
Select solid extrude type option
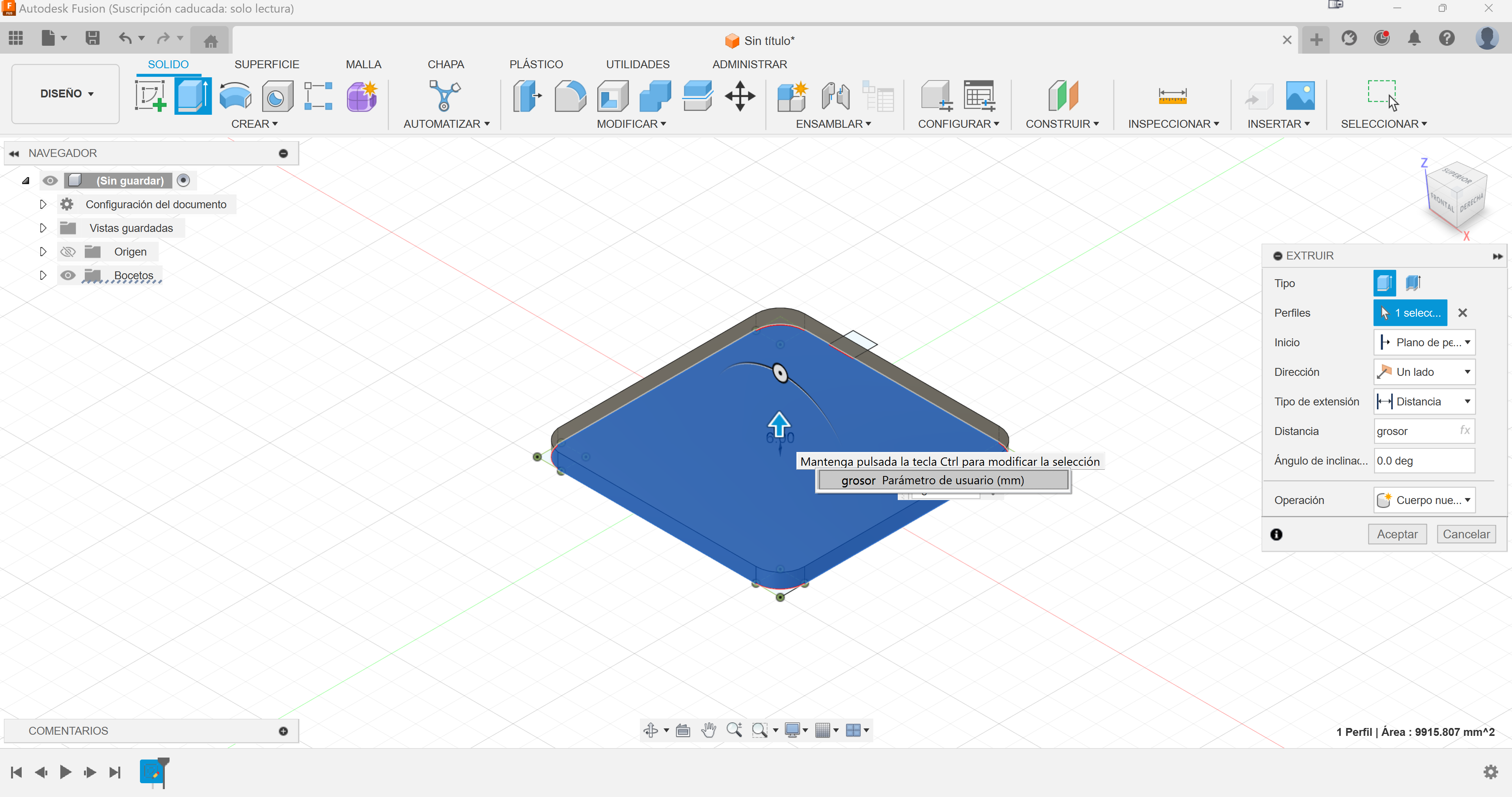pos(1385,283)
